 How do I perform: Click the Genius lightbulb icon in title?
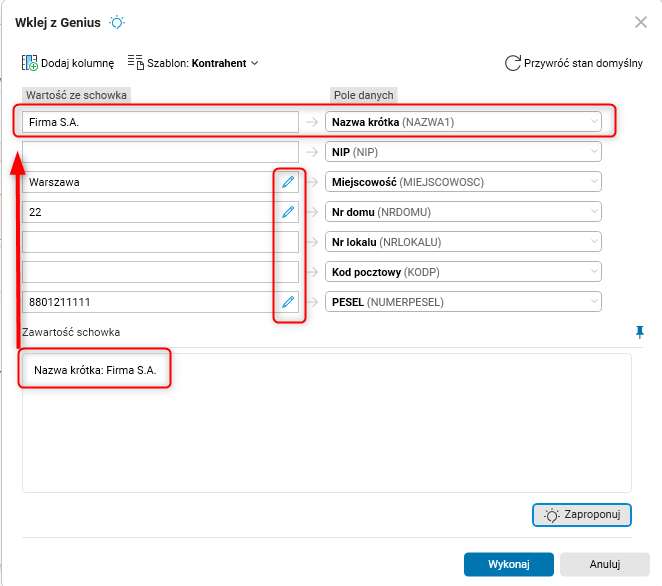[x=118, y=22]
